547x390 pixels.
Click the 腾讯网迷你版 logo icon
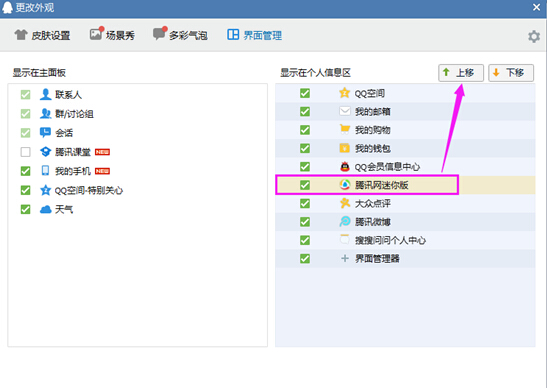[345, 185]
